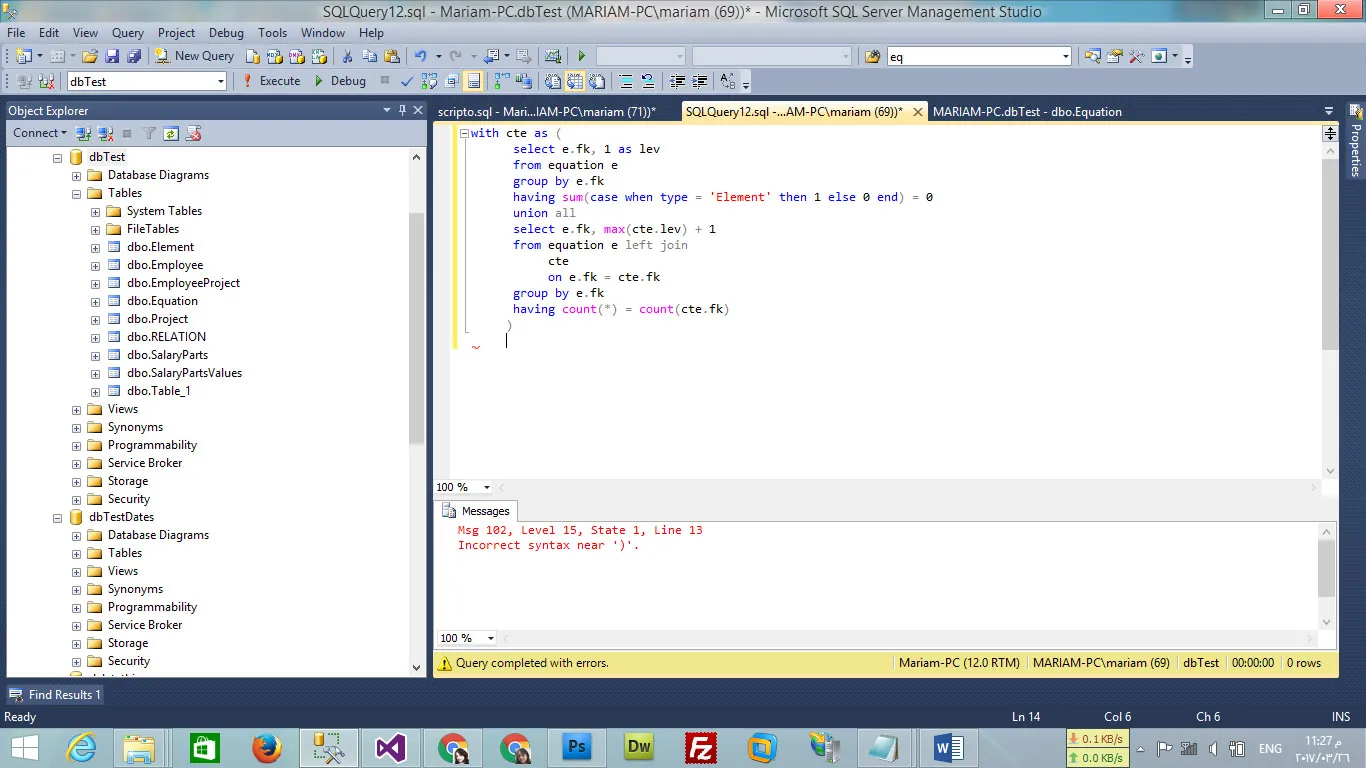Toggle auto-hide pin on Object Explorer
The image size is (1366, 768).
coord(403,110)
